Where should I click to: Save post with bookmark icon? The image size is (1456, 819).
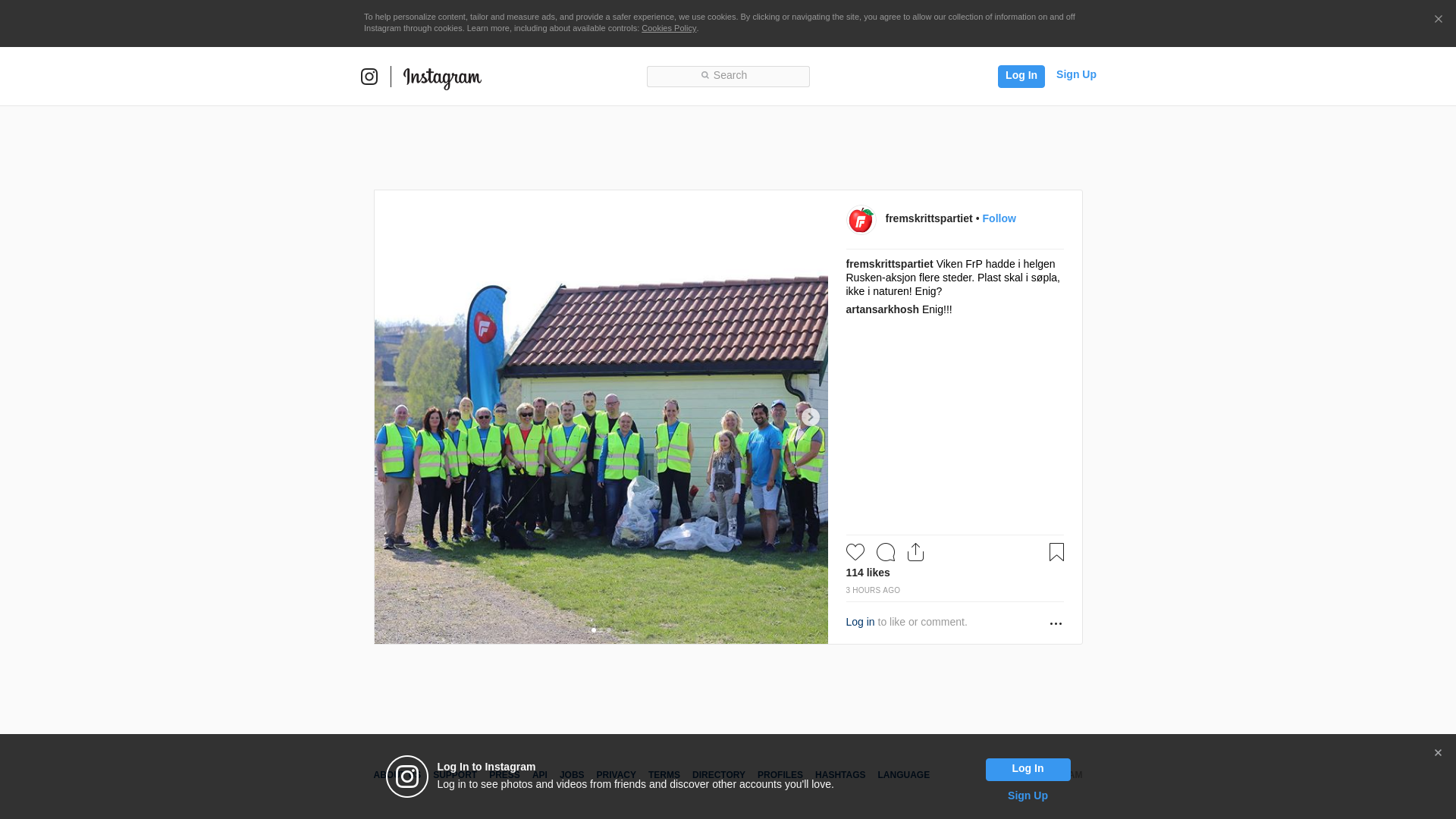point(1056,552)
